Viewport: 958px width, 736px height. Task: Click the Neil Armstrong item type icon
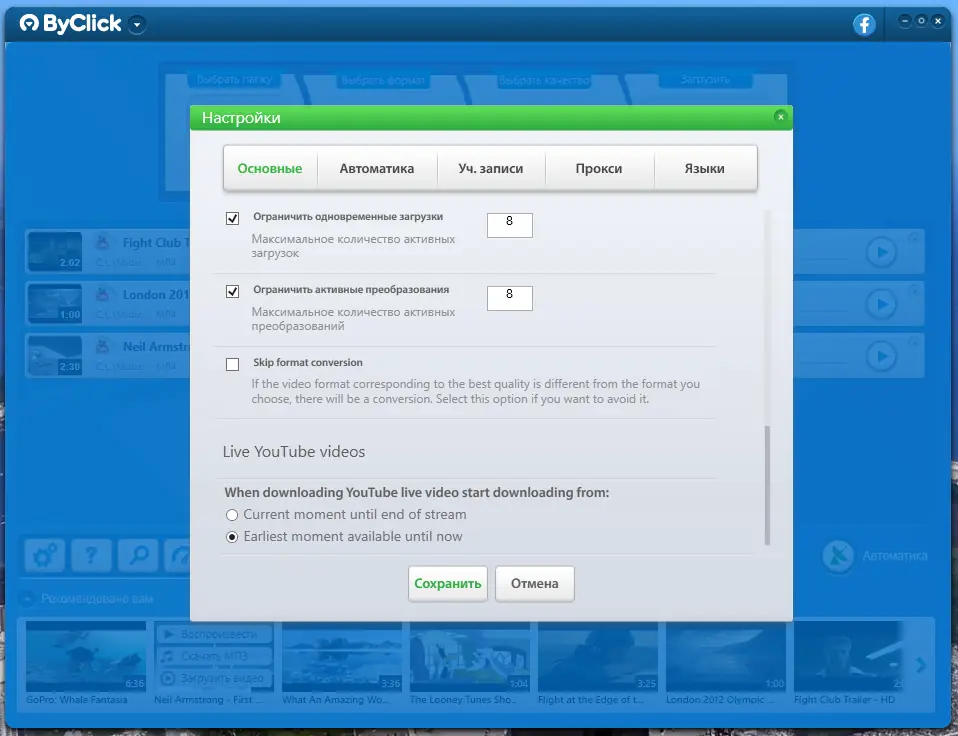(102, 346)
